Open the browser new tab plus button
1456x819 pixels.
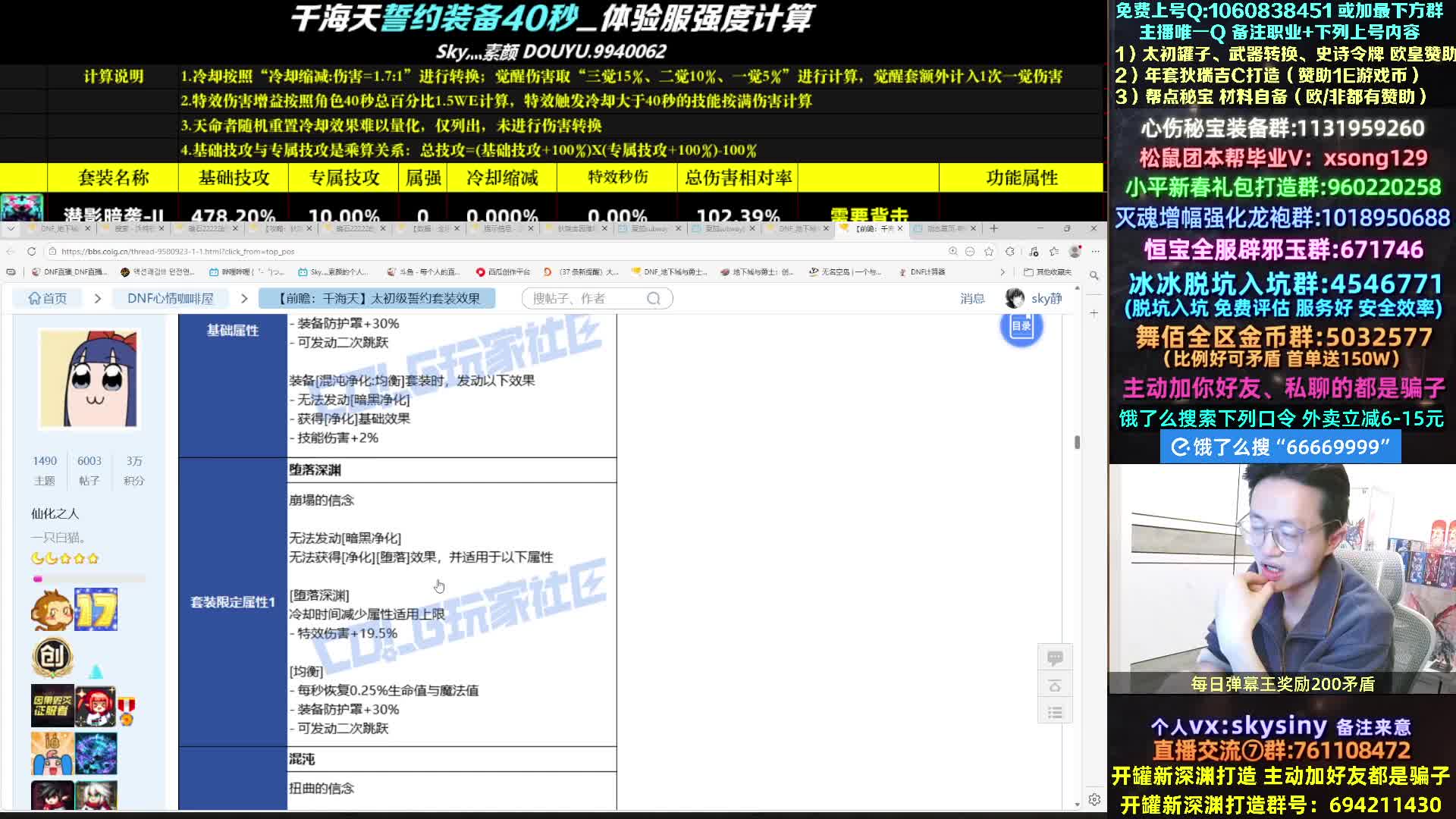tap(993, 228)
